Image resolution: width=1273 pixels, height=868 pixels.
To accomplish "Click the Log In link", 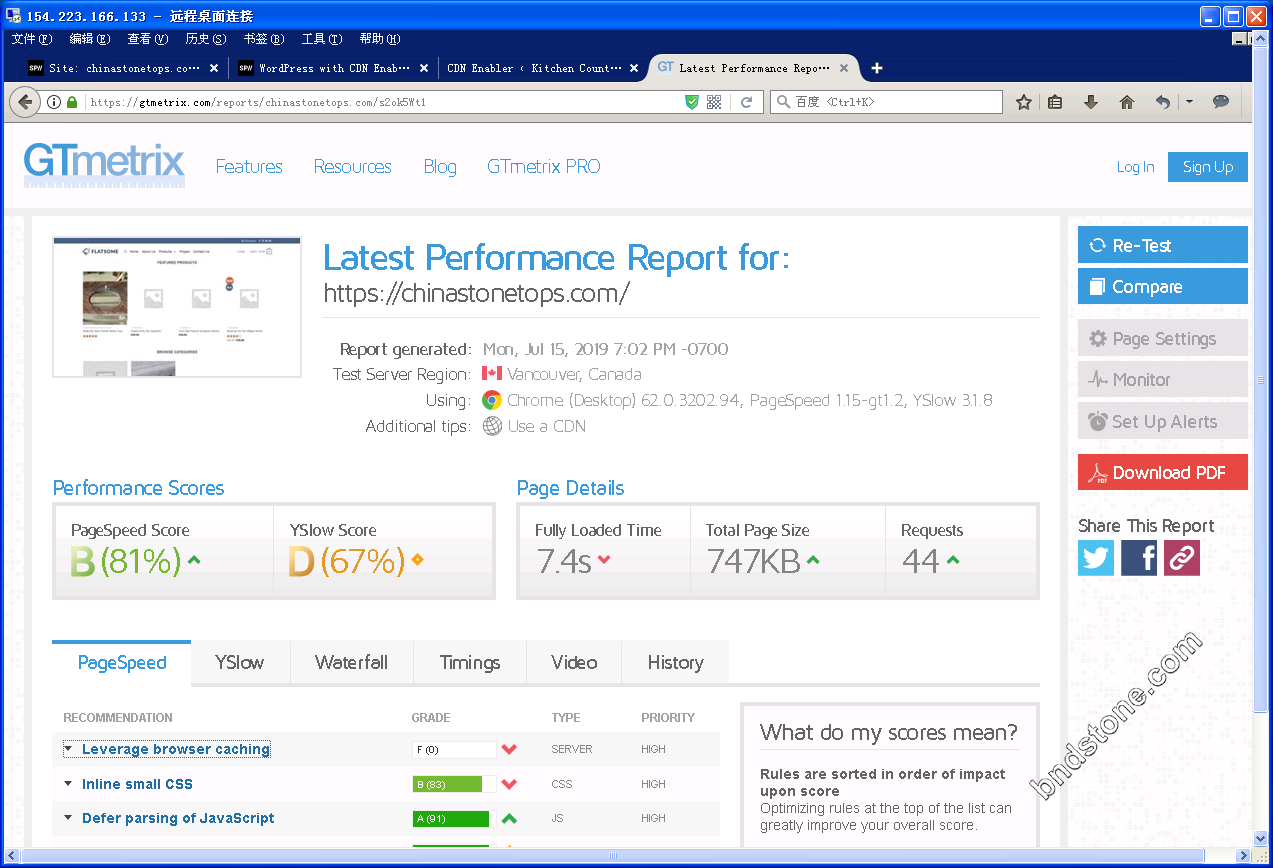I will pos(1135,167).
